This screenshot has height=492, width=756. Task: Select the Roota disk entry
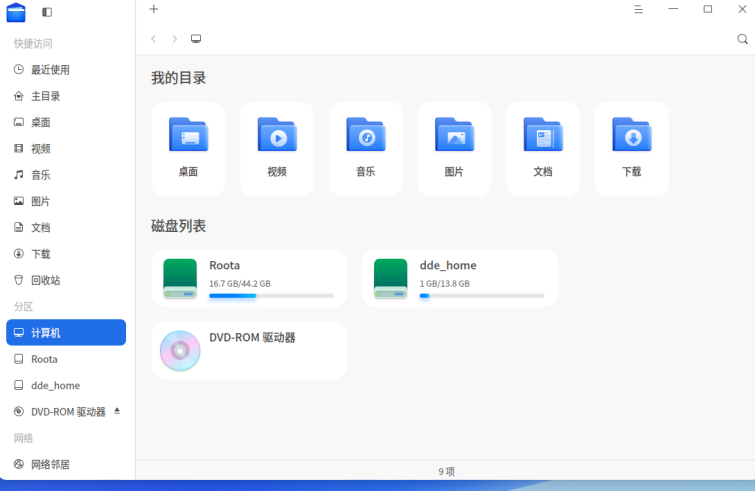tap(249, 278)
